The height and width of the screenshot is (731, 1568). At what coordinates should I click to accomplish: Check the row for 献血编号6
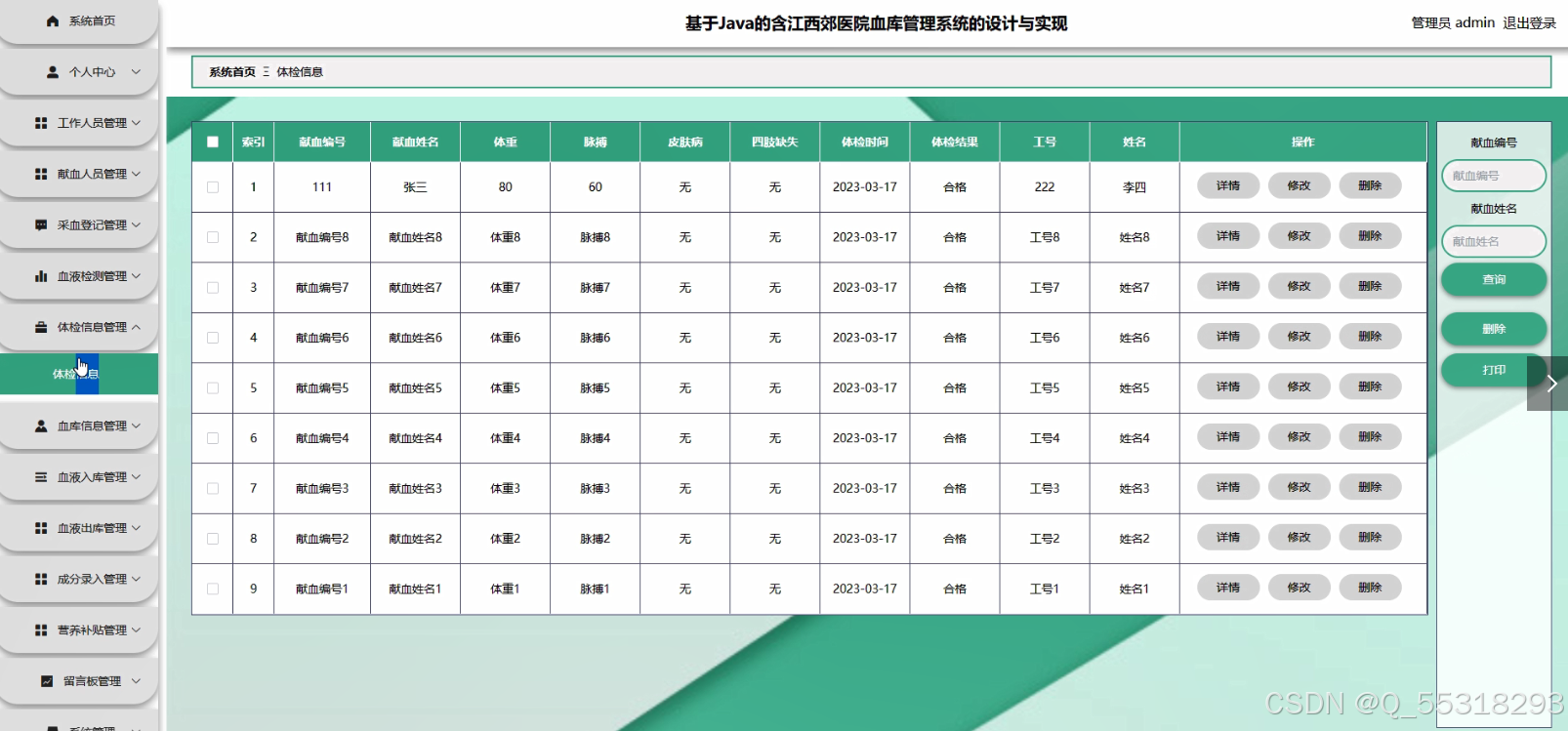pyautogui.click(x=213, y=338)
